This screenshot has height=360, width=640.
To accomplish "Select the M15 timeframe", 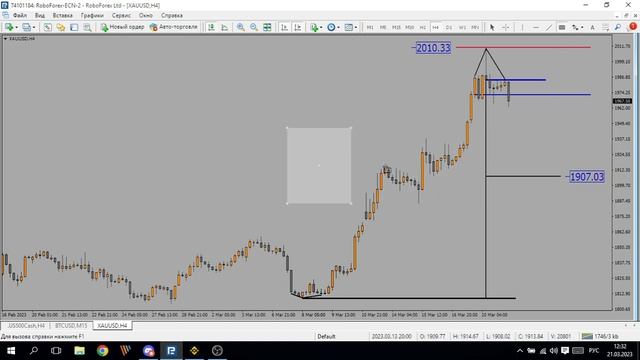I will 396,27.
